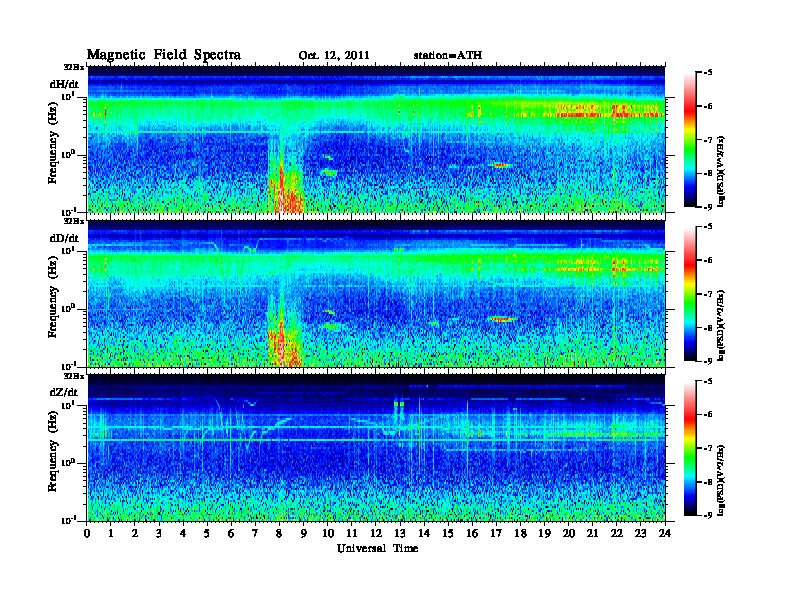
Task: Click the -9 tick on dH/dt color bar
Action: click(x=708, y=207)
